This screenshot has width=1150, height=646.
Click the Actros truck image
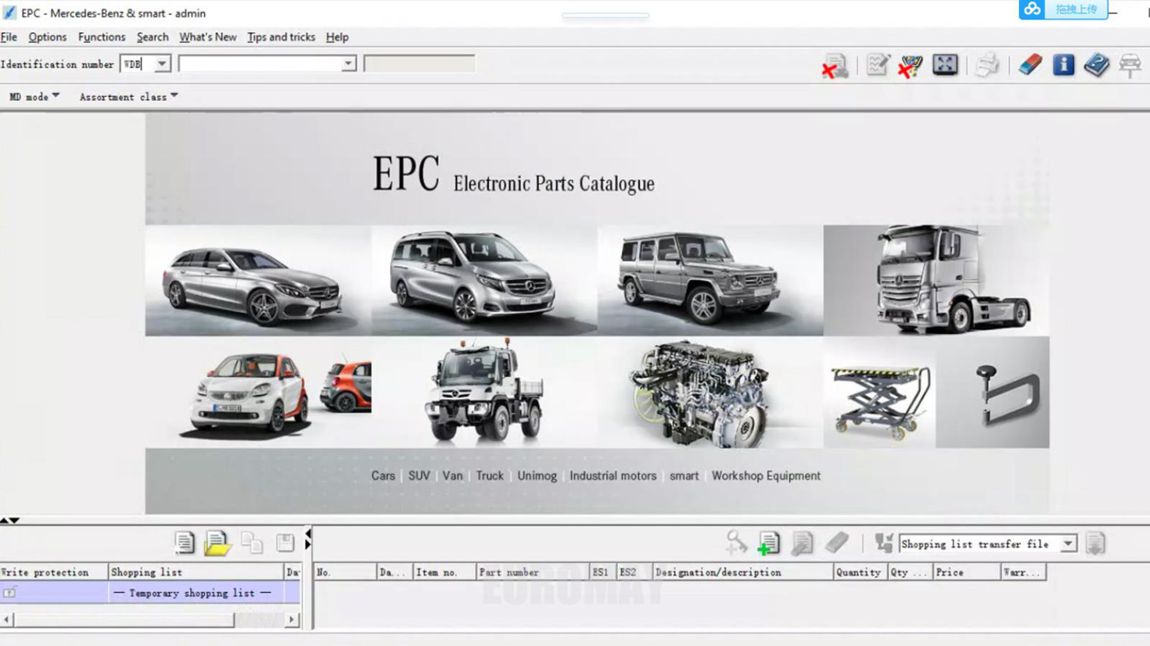937,281
